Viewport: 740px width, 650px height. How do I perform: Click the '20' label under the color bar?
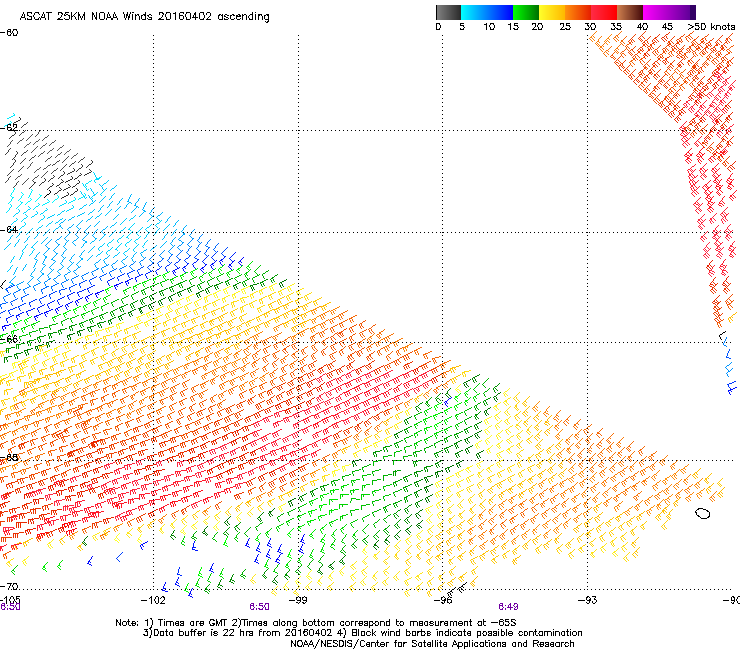(537, 27)
